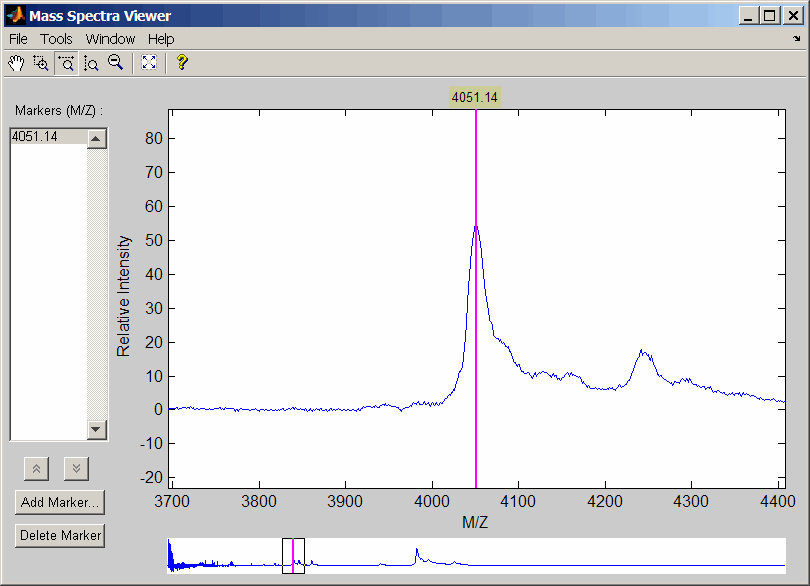Select the zoom out tool

pyautogui.click(x=116, y=64)
